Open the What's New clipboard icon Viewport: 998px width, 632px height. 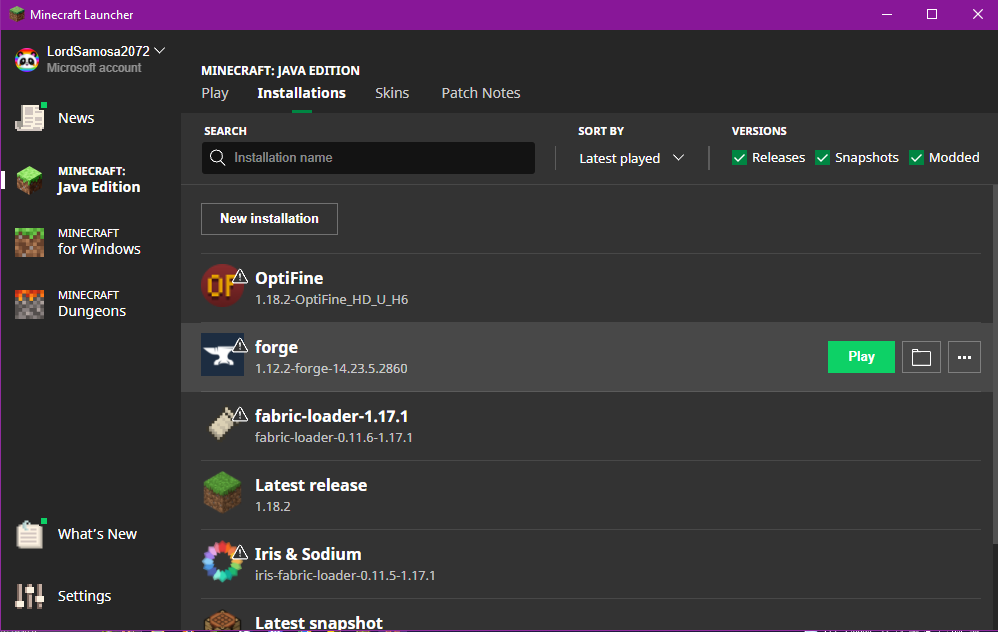click(30, 534)
